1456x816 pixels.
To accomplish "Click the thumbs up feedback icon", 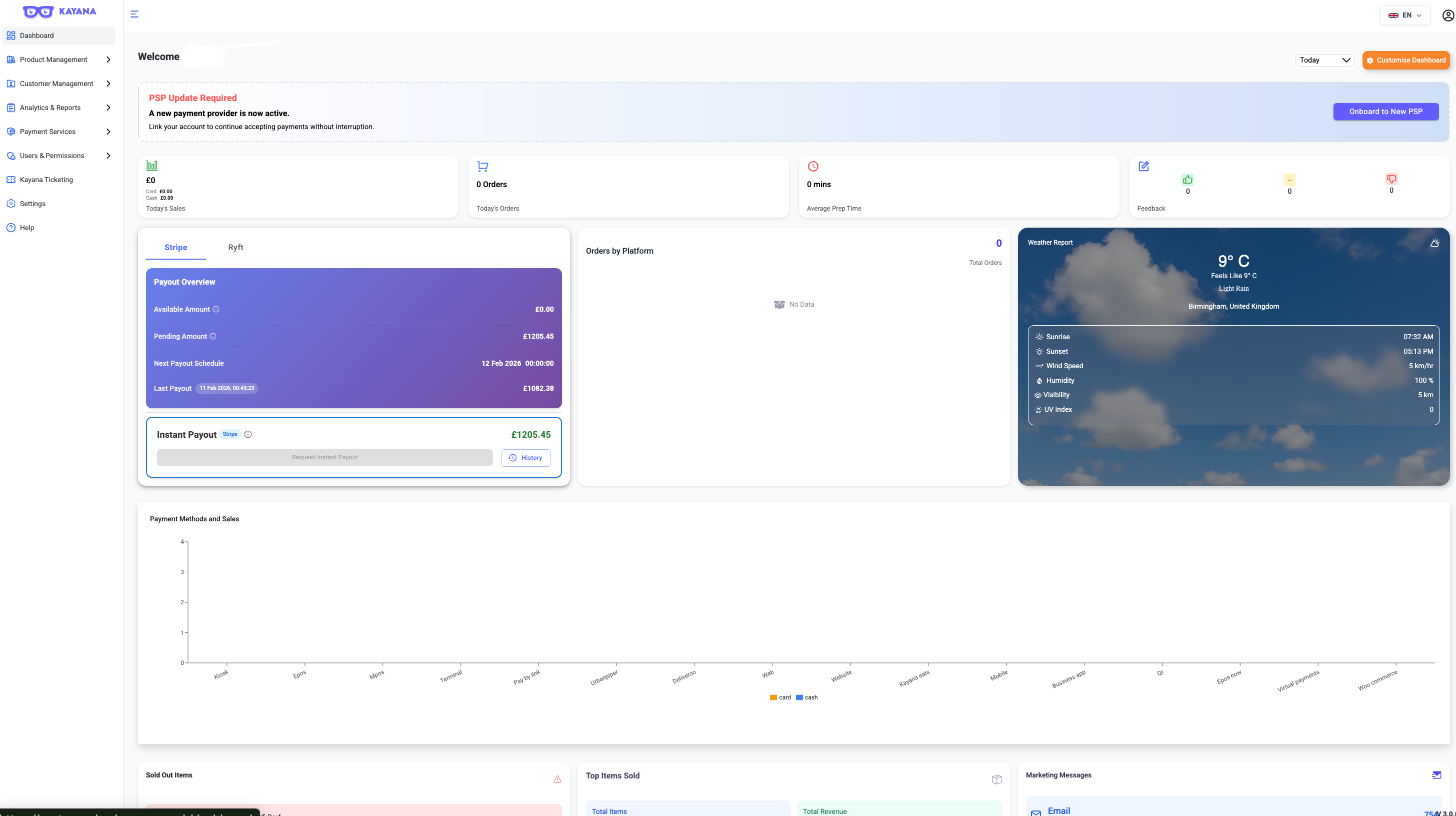I will tap(1187, 180).
